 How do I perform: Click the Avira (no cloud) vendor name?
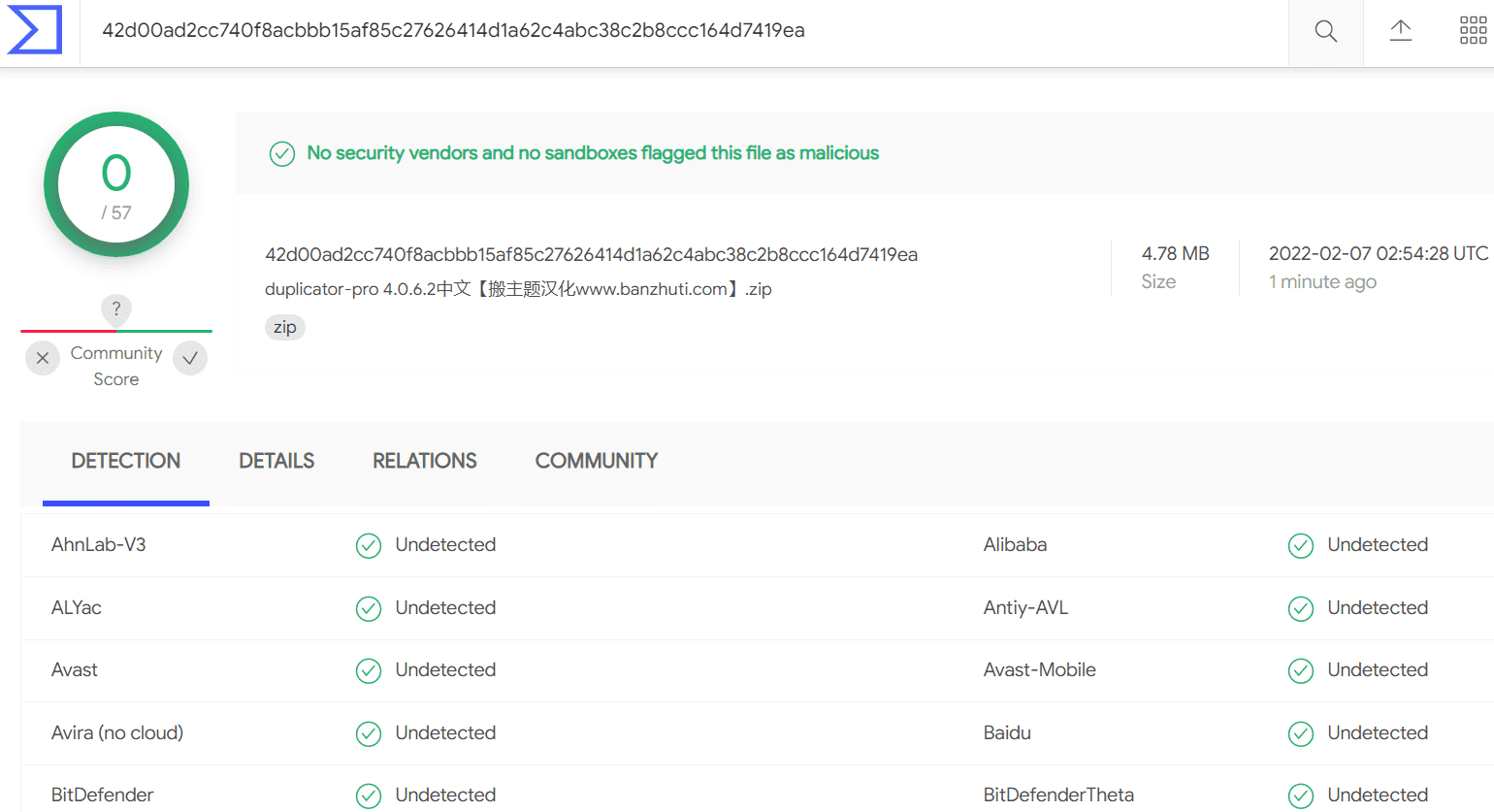tap(117, 733)
